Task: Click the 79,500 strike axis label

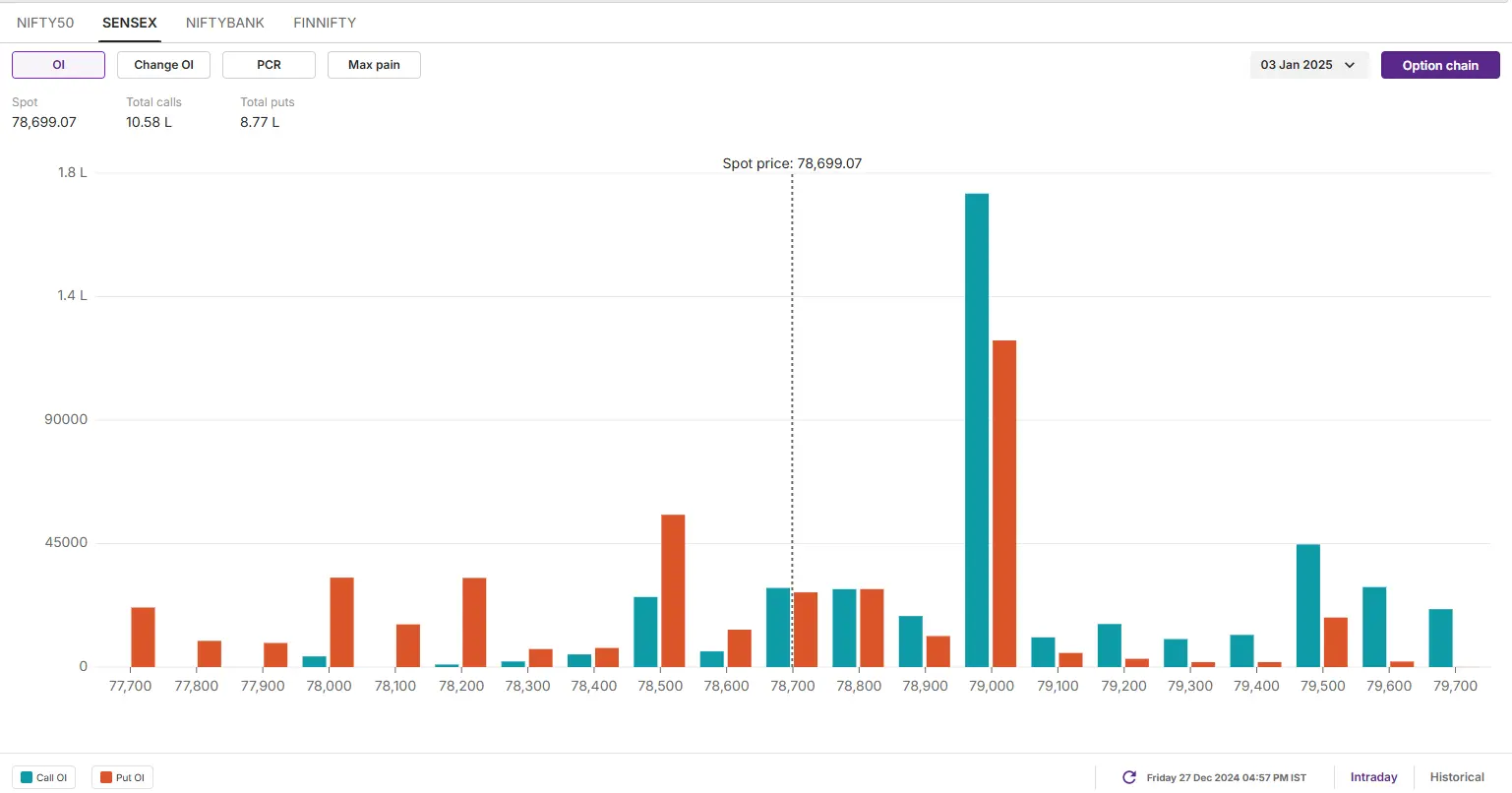Action: 1322,686
